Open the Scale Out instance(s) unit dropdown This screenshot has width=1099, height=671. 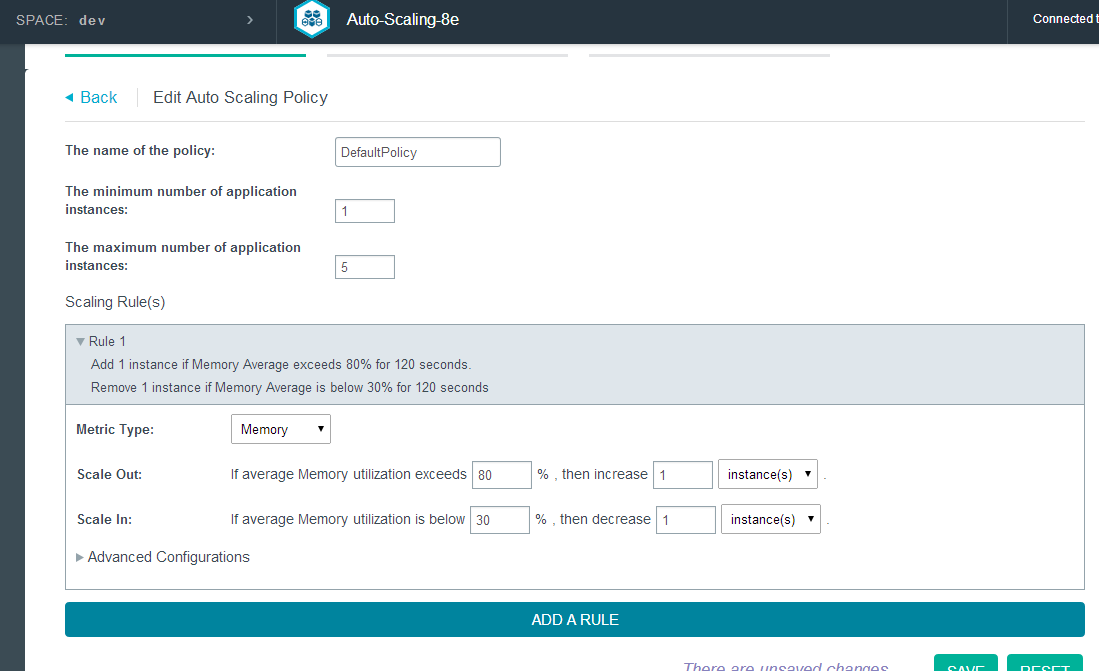(767, 475)
